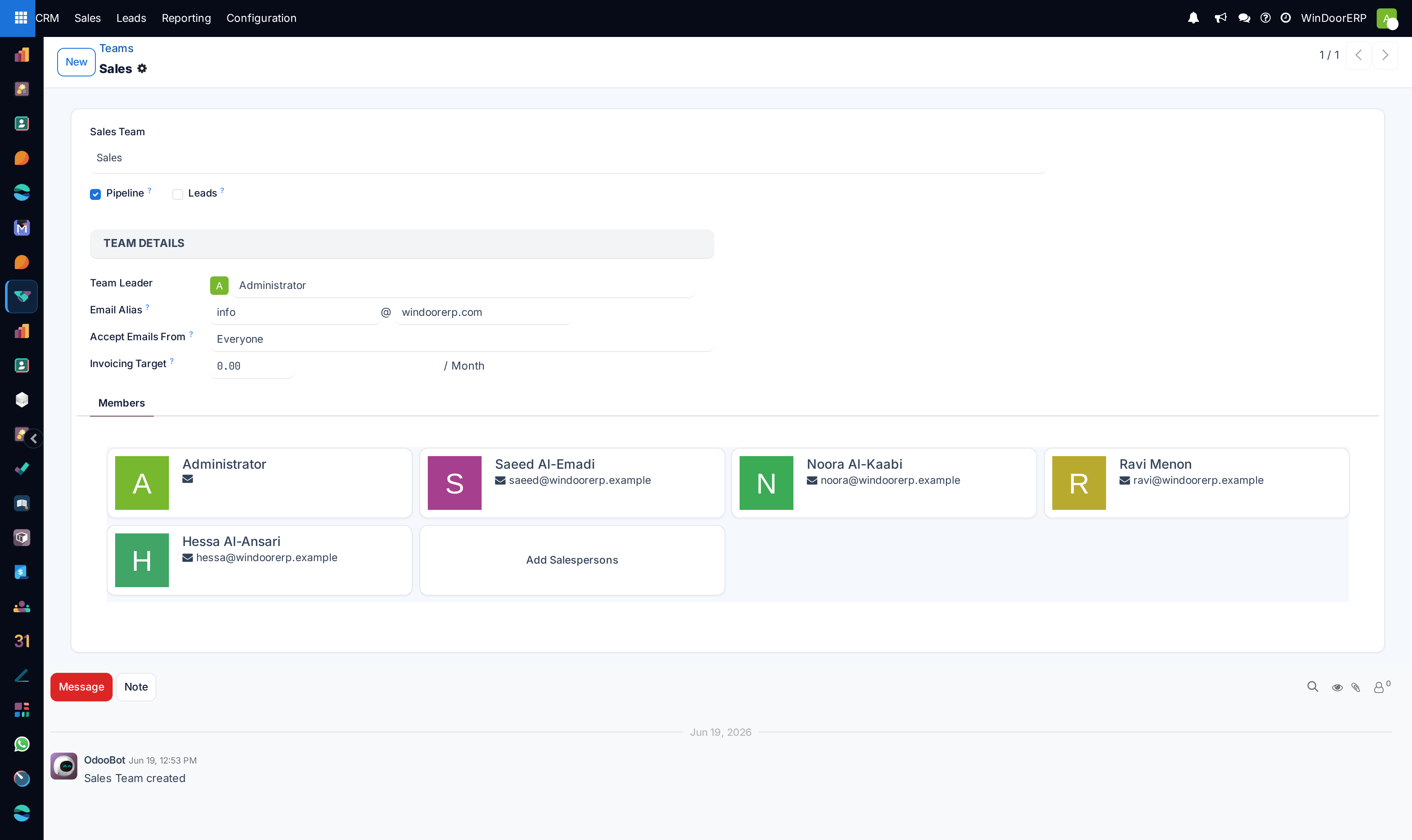Open the Ravi Menon member card

1196,483
